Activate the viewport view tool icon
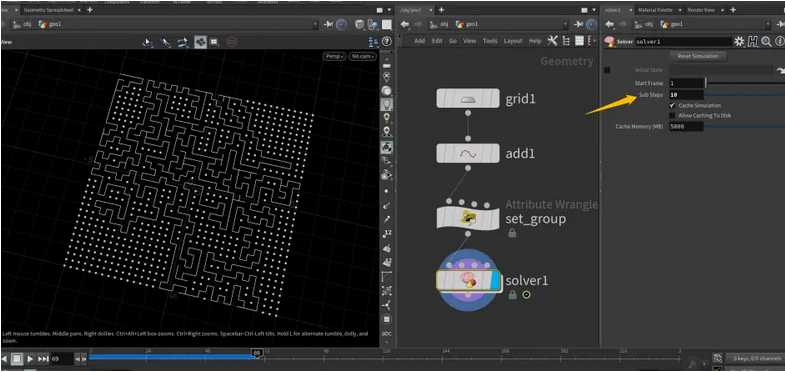Image resolution: width=785 pixels, height=372 pixels. click(200, 42)
